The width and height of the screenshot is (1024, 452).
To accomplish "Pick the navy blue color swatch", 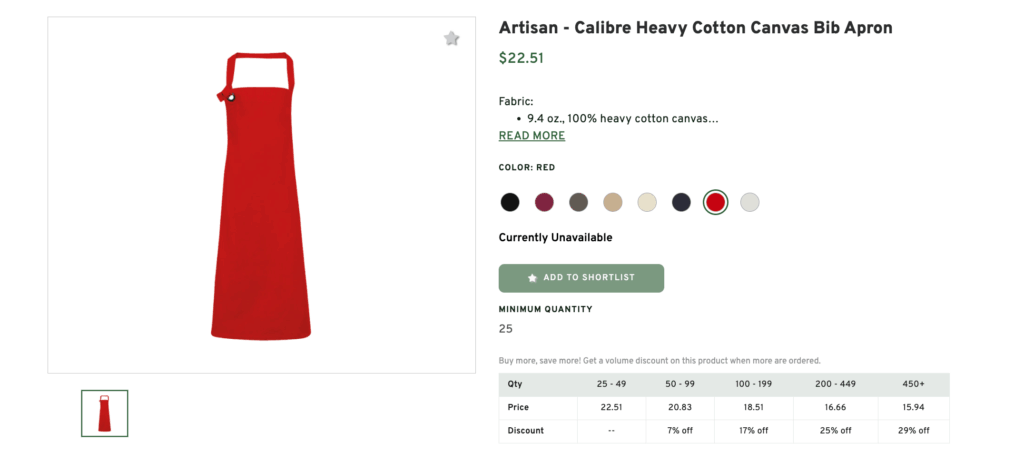I will [x=681, y=202].
